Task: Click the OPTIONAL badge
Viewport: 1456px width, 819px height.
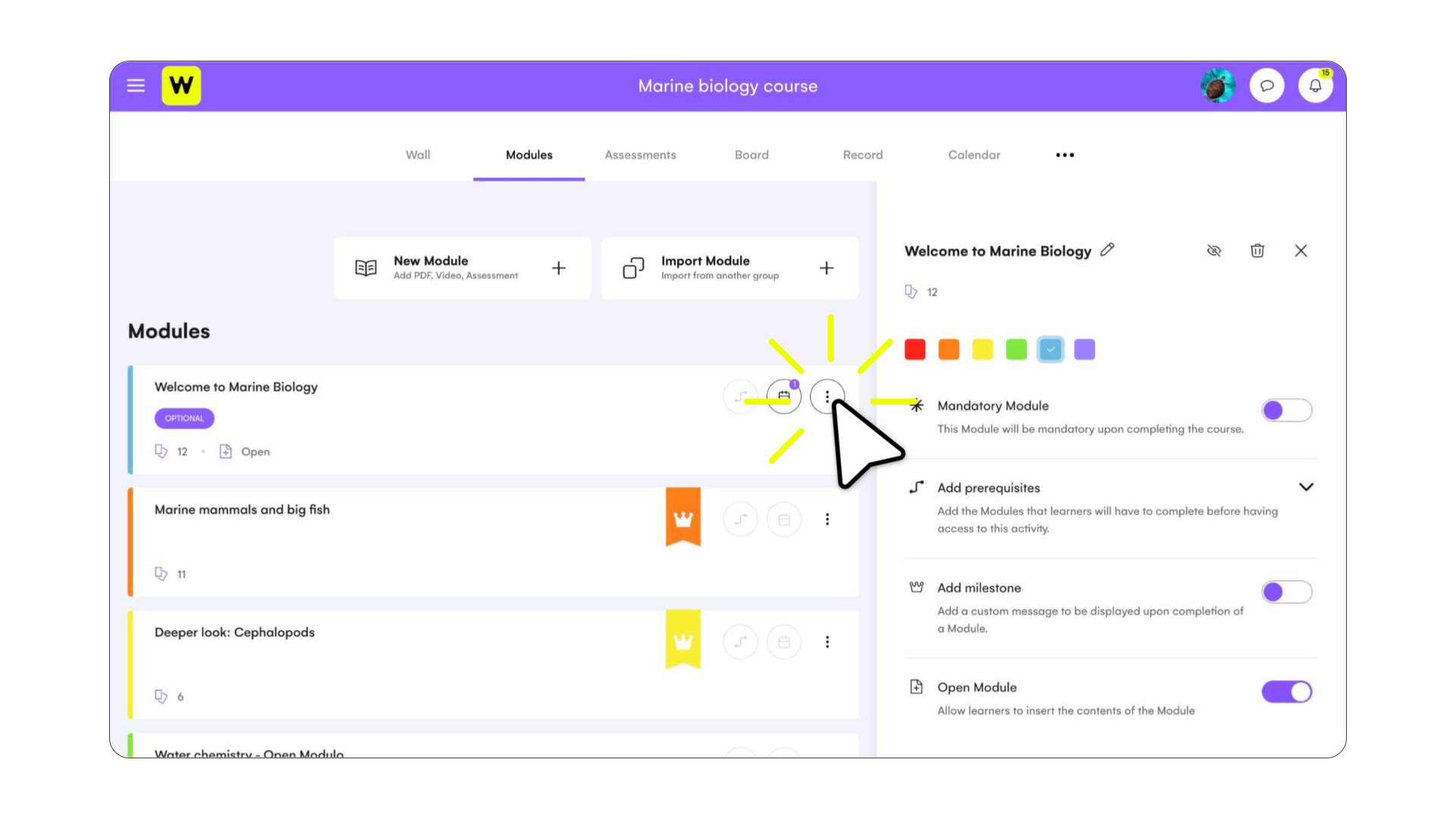Action: click(x=184, y=418)
